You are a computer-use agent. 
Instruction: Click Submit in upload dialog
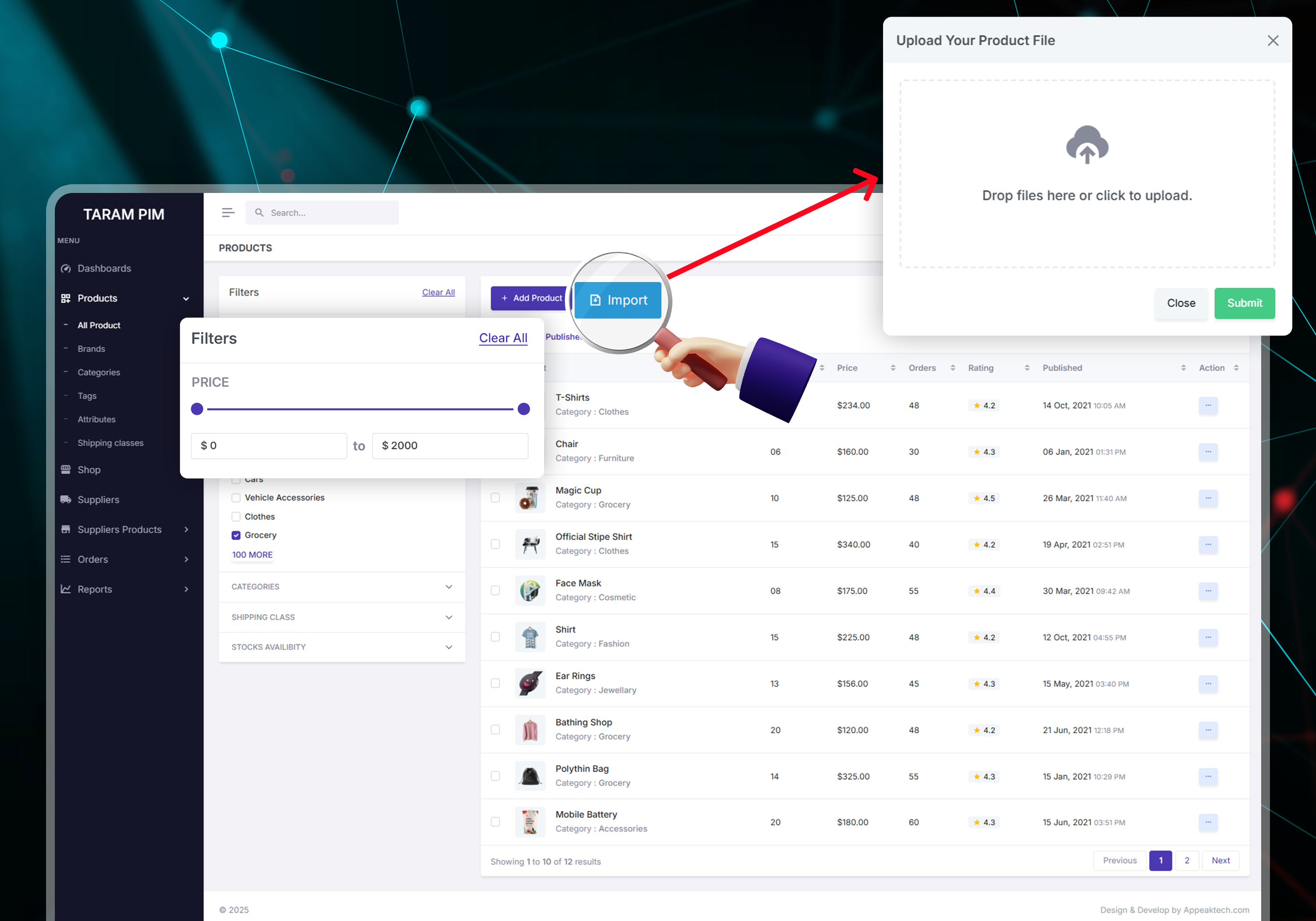(x=1244, y=303)
